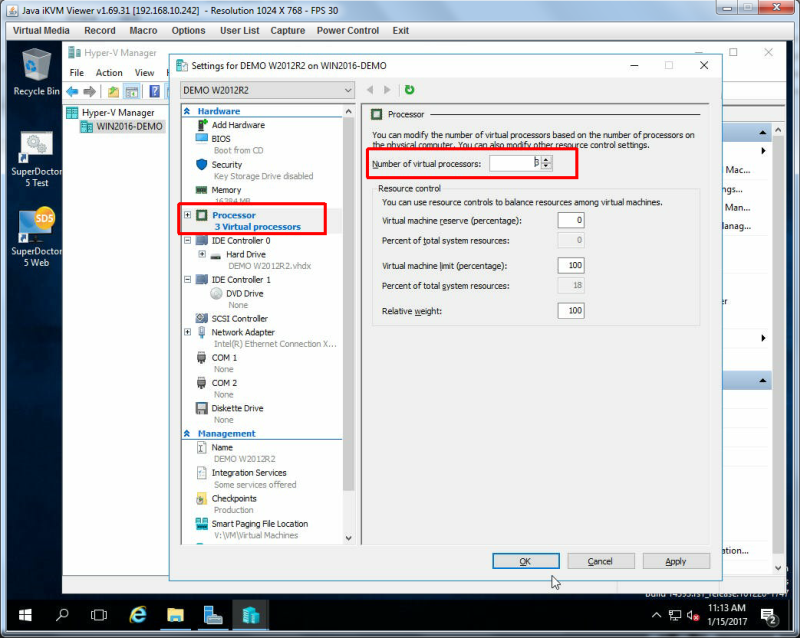Open SuperDoctor 5 Test desktop shortcut
Screen dimensions: 800x638
36,160
